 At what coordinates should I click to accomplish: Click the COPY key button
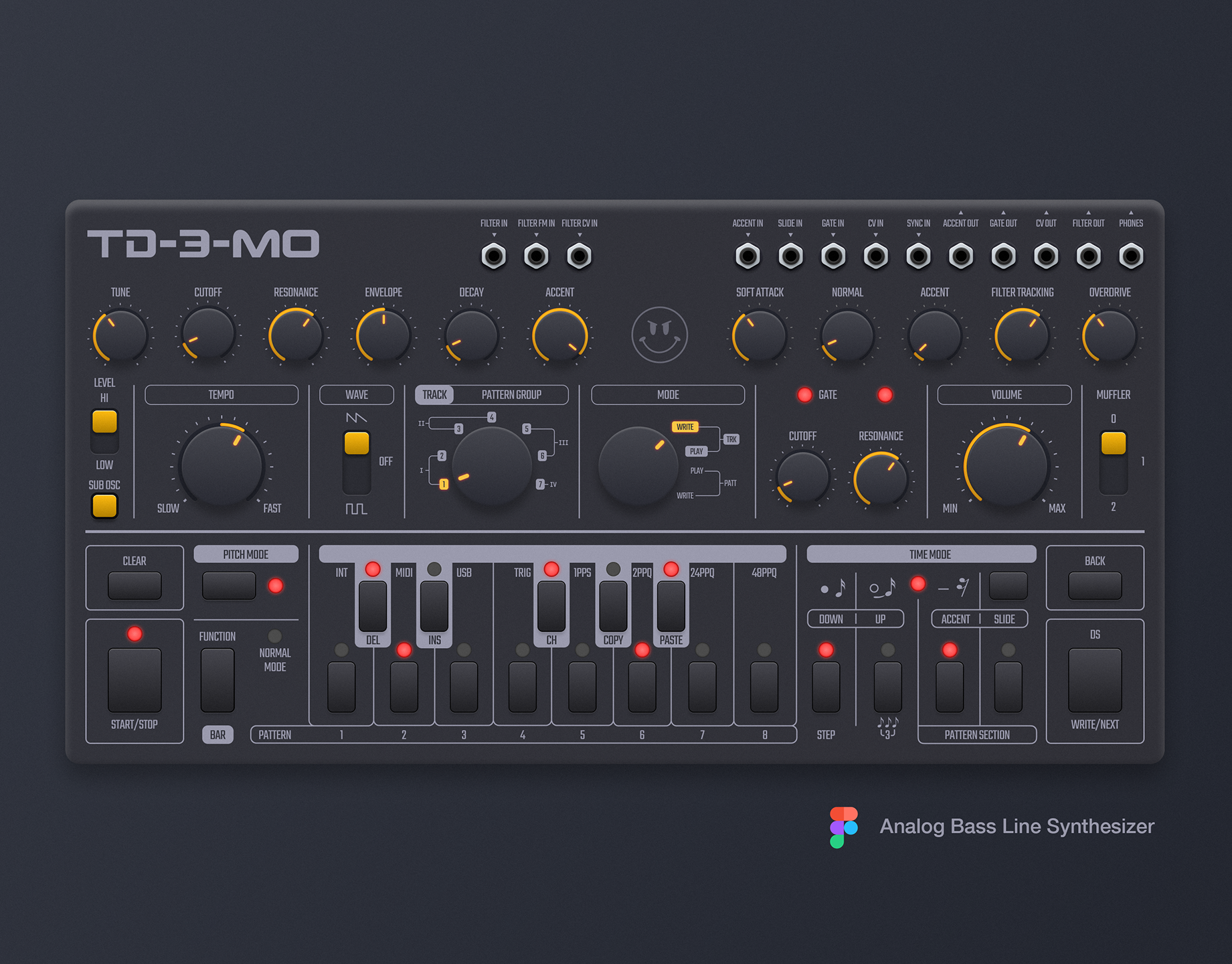coord(613,607)
